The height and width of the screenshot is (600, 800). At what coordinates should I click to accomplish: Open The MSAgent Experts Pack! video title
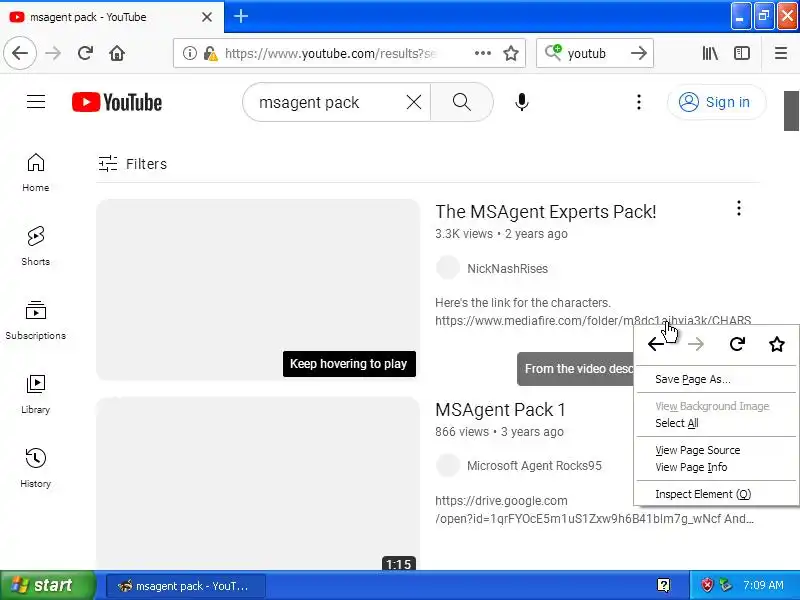coord(545,212)
